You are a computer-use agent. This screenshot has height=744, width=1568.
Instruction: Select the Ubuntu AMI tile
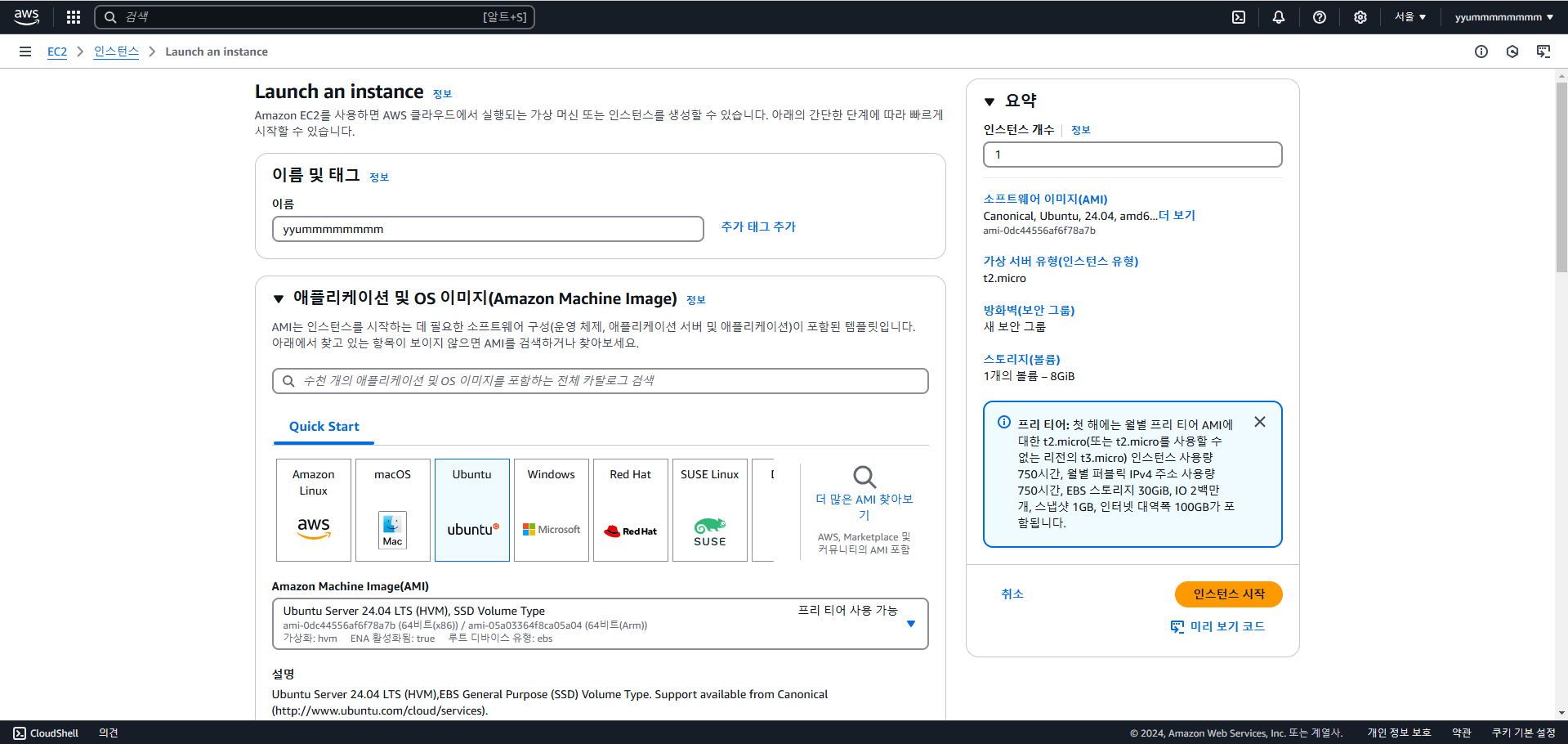pyautogui.click(x=472, y=510)
